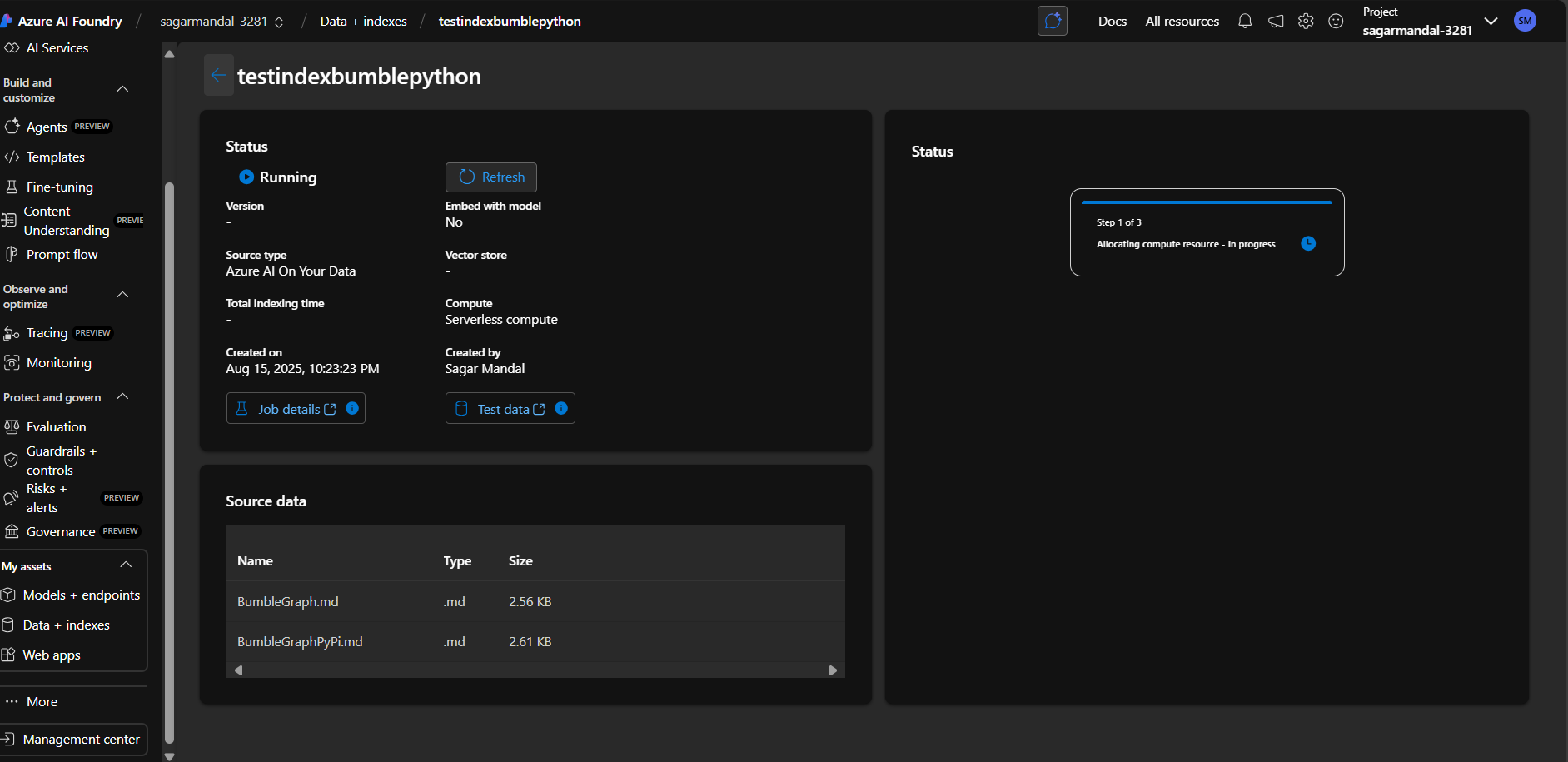Click the Fine-tuning flask icon
Image resolution: width=1568 pixels, height=762 pixels.
[12, 187]
